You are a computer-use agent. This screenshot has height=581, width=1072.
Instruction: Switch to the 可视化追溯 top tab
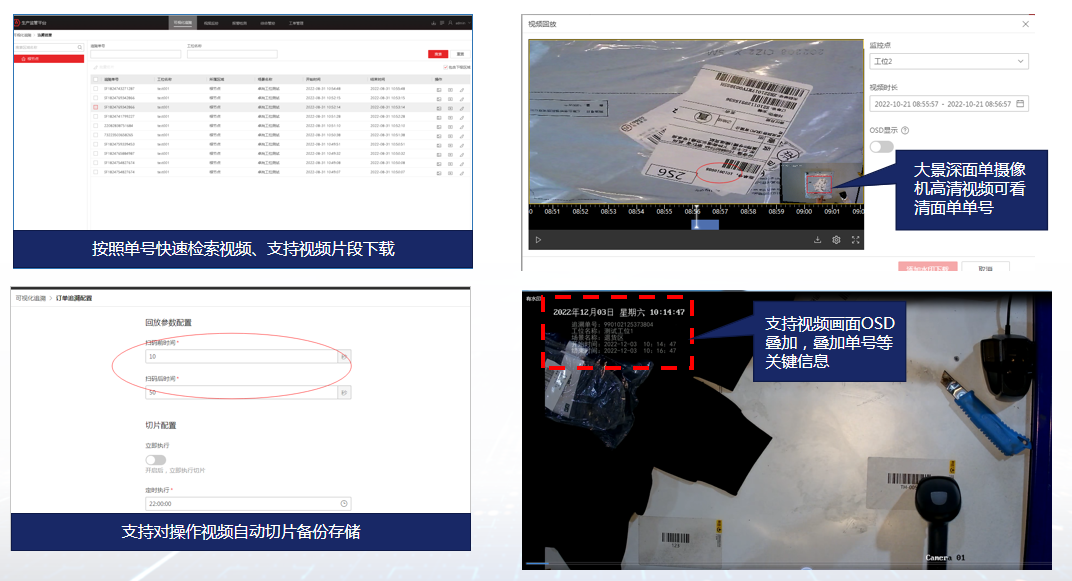pos(183,21)
